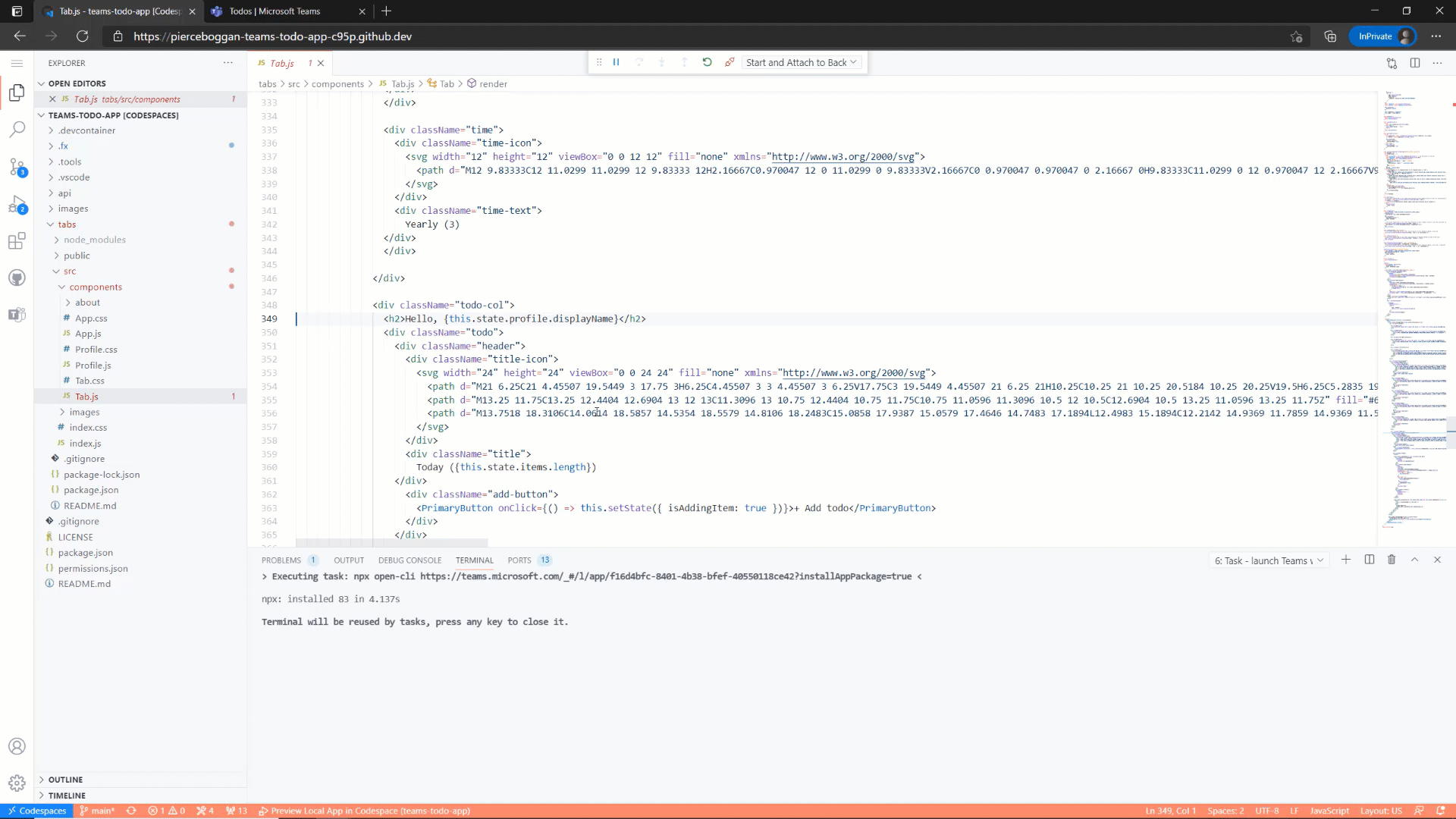This screenshot has height=819, width=1456.
Task: Collapse the components folder
Action: click(96, 287)
